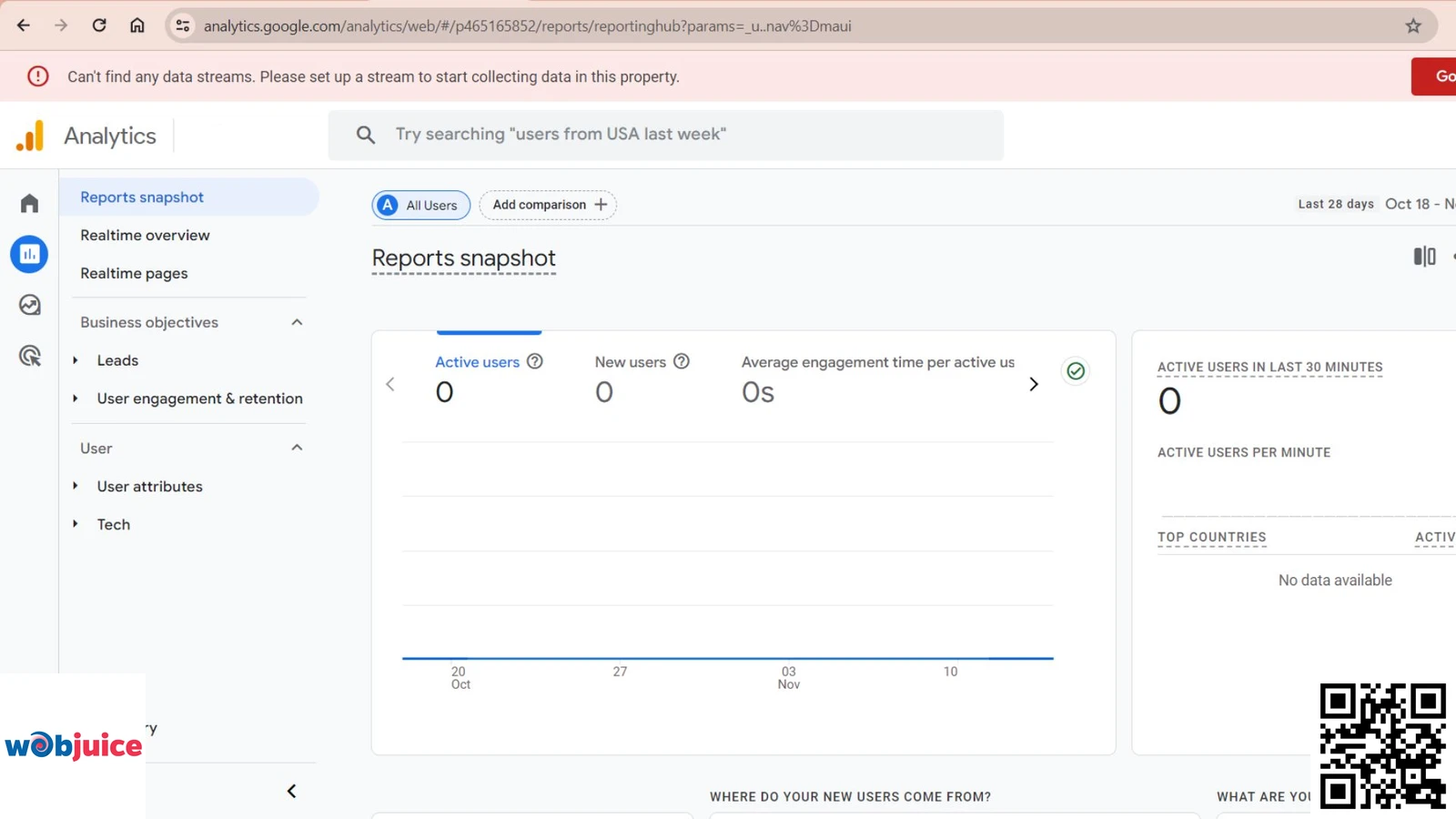Go back using the browser back arrow
Image resolution: width=1456 pixels, height=819 pixels.
pyautogui.click(x=24, y=25)
